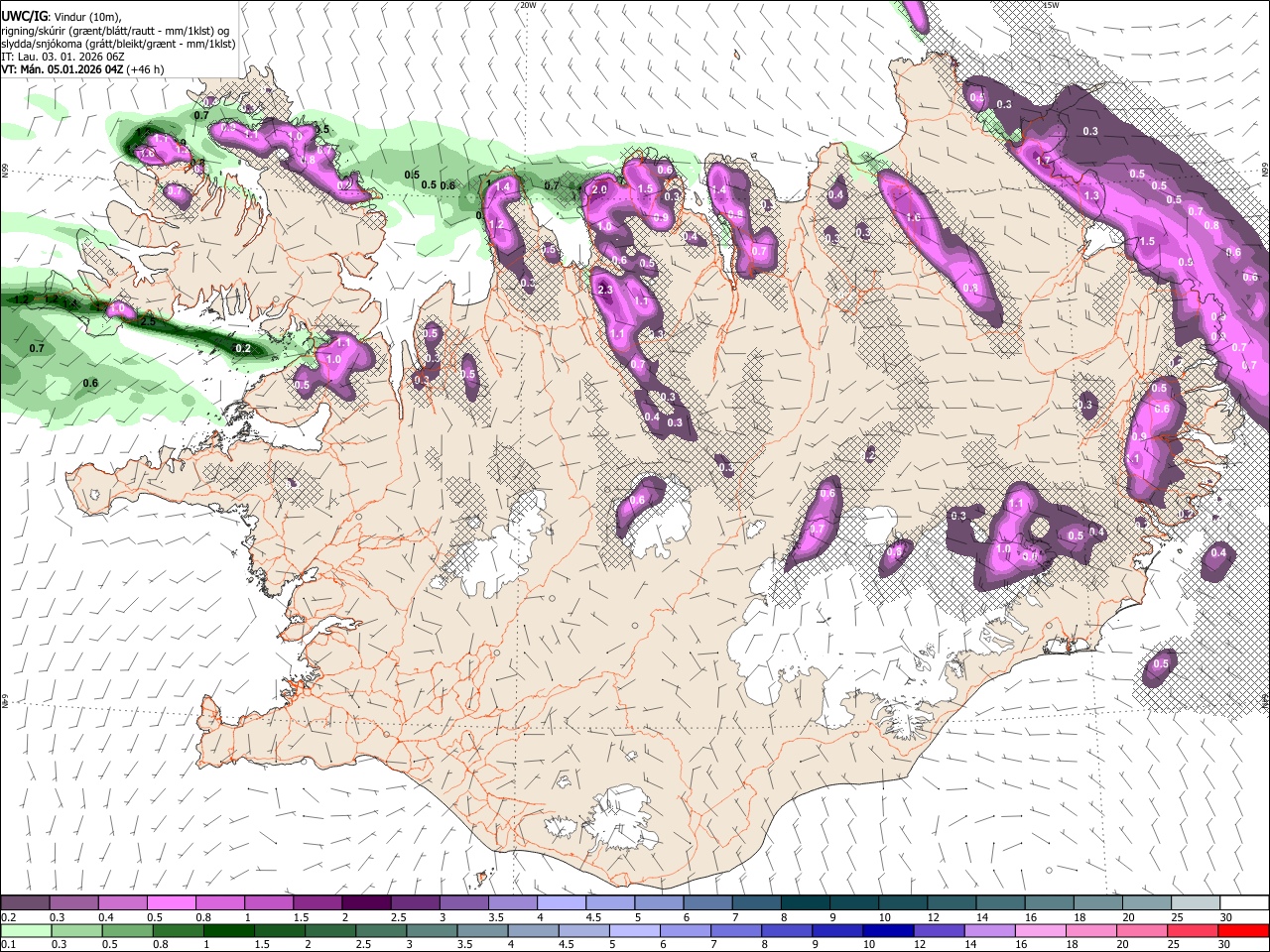The image size is (1270, 952).
Task: Select the dark teal 8–9 snow legend swatch
Action: (x=807, y=902)
